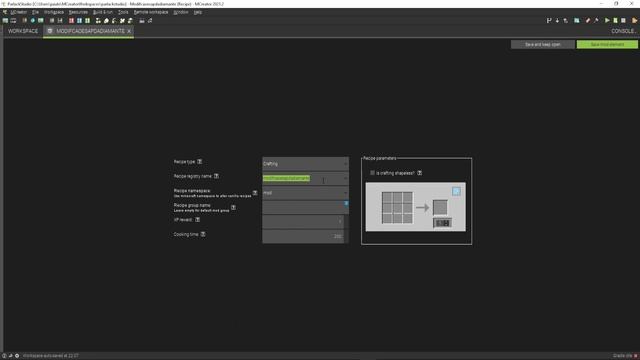The height and width of the screenshot is (360, 640).
Task: Open the MCreator menu
Action: point(18,12)
